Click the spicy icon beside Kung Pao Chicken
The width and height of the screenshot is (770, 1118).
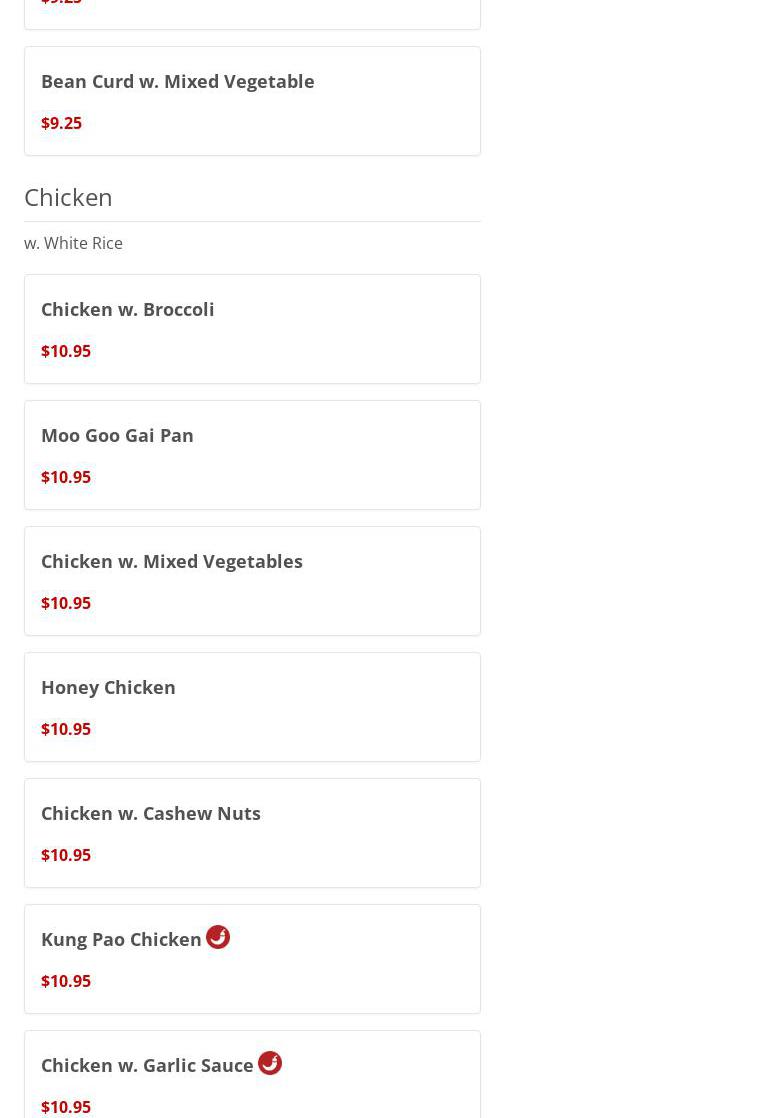pos(218,937)
